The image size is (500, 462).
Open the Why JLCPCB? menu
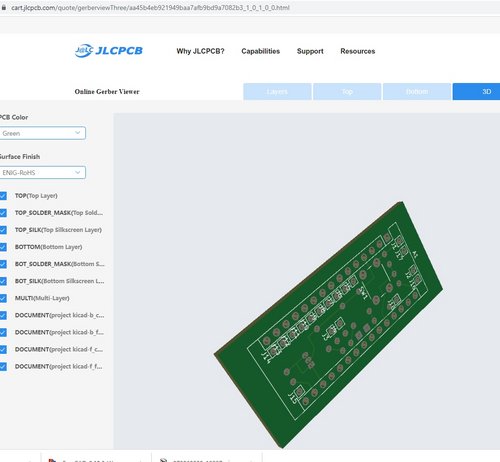200,51
